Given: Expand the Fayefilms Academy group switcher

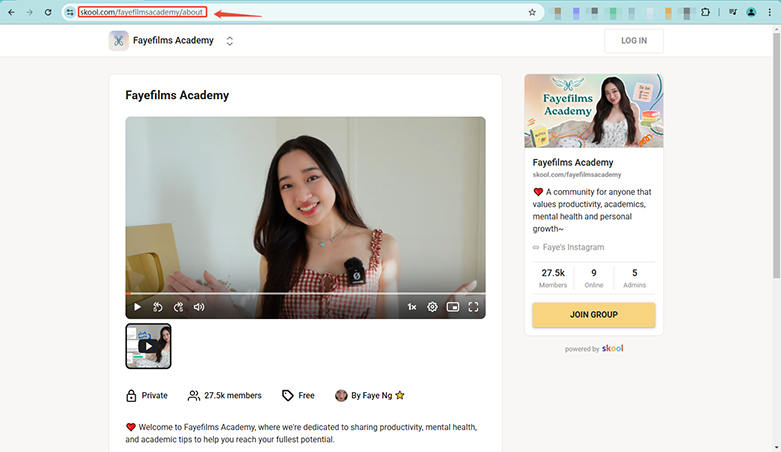Looking at the screenshot, I should 230,41.
